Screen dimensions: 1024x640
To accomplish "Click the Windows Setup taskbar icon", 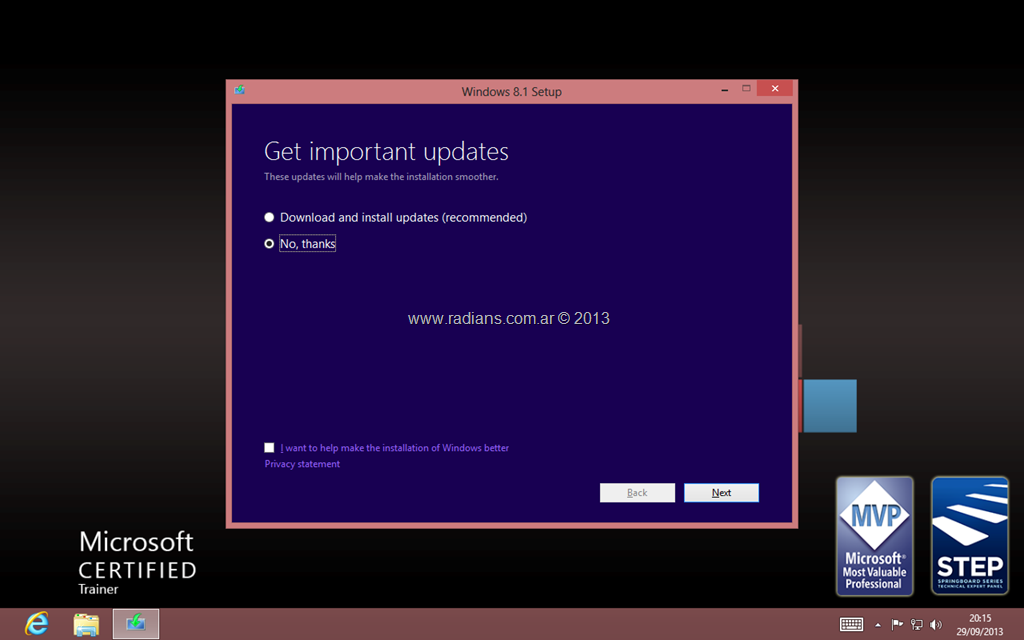I will 135,624.
